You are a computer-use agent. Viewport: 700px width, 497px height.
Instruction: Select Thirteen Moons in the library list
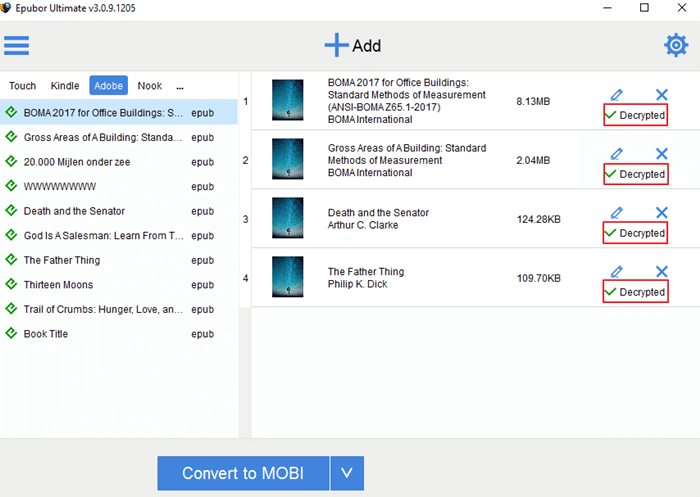click(x=60, y=285)
